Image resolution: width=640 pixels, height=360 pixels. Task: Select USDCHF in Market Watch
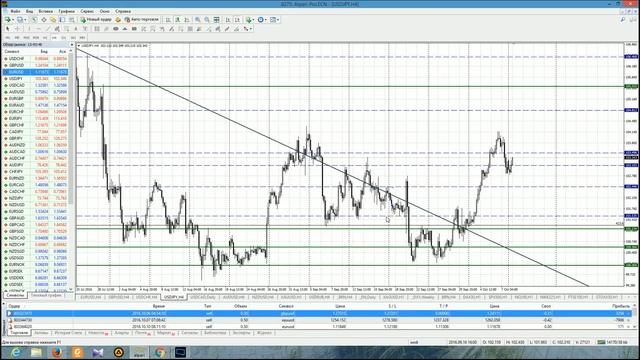tap(35, 58)
